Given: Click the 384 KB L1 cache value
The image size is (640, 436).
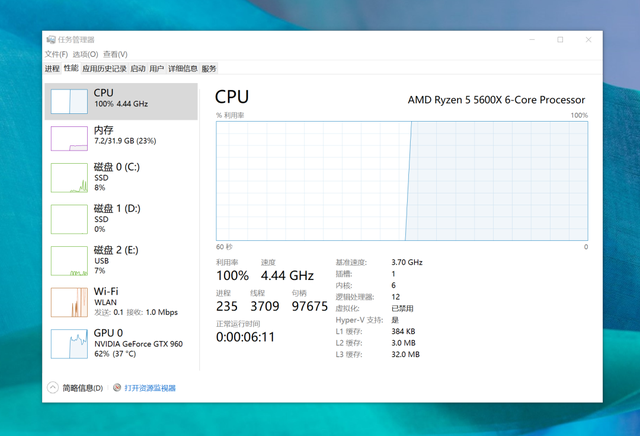Looking at the screenshot, I should (x=403, y=331).
